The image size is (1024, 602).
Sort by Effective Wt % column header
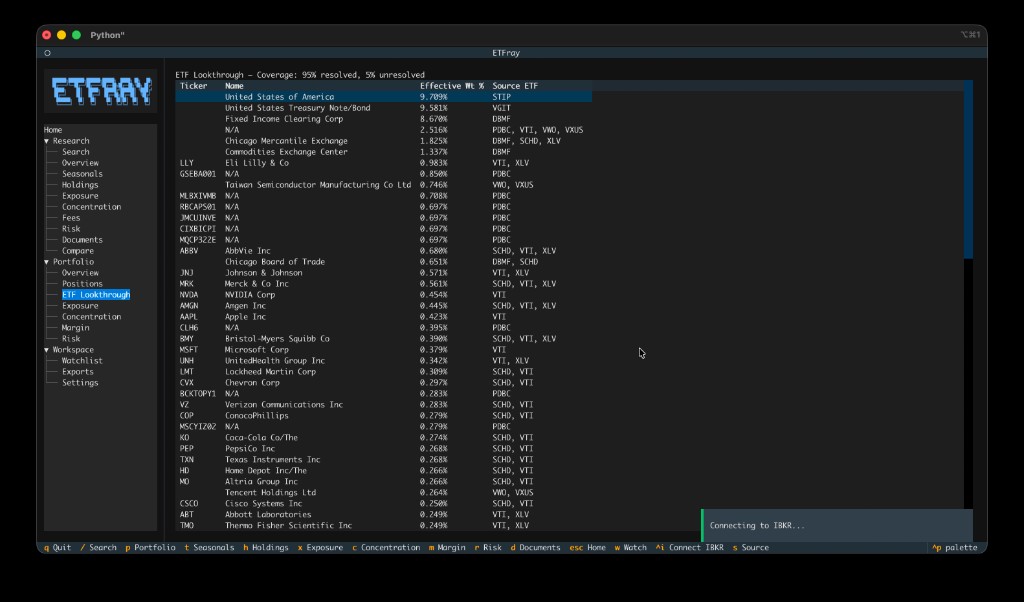point(452,86)
